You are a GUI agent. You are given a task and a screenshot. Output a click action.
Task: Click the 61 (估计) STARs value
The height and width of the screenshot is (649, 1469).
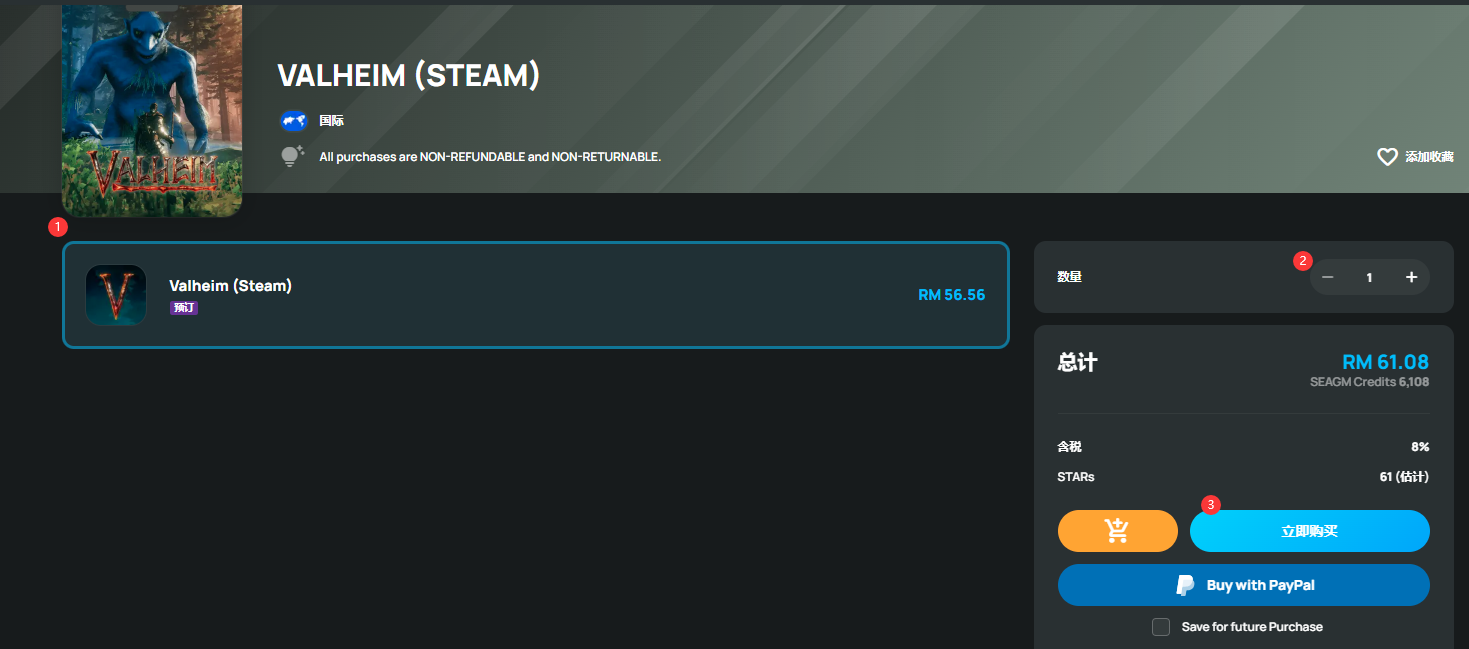(1404, 477)
